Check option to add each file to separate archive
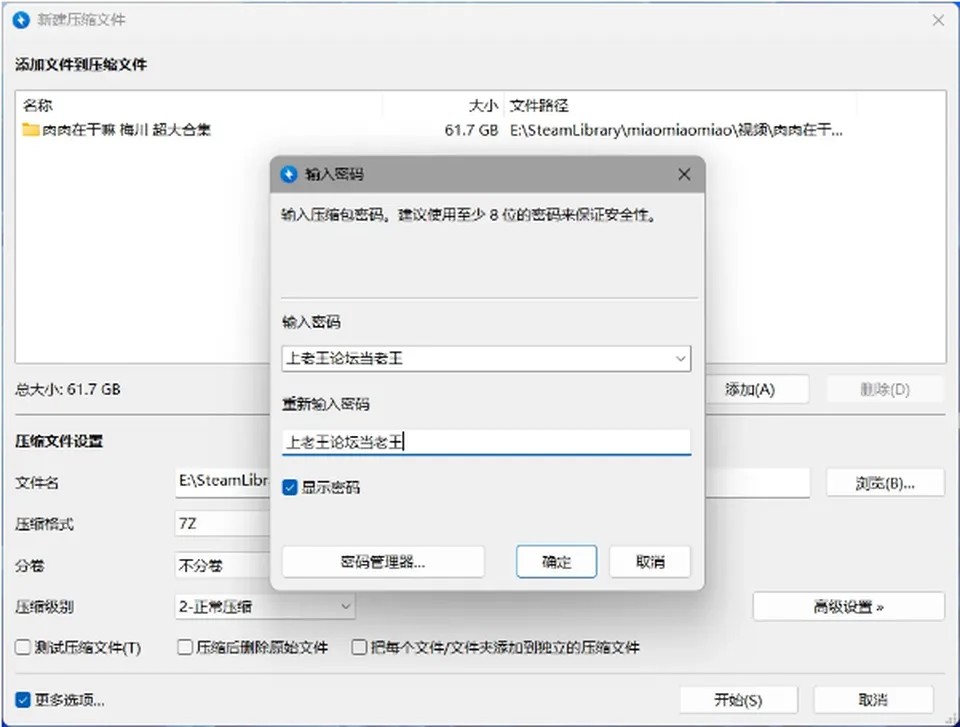The image size is (960, 727). point(359,647)
